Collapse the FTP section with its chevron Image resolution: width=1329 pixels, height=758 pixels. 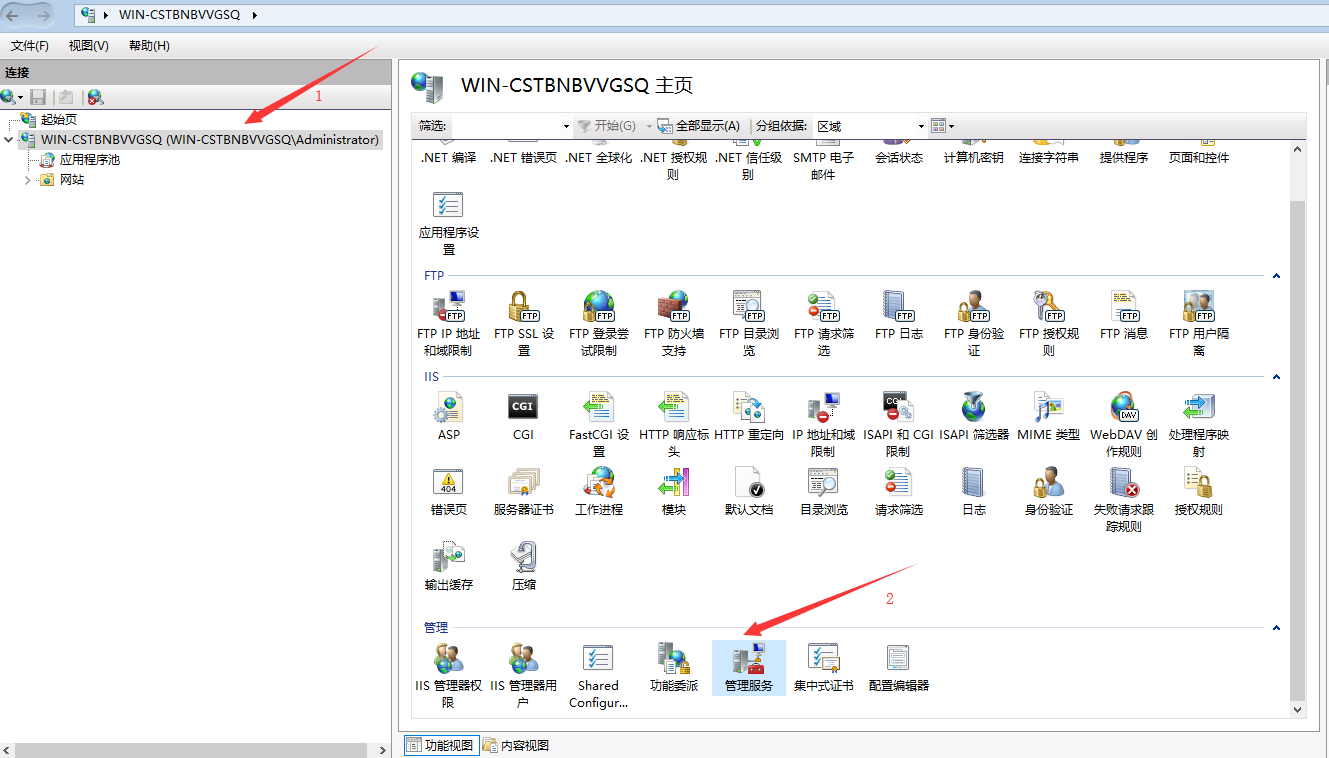point(1276,276)
